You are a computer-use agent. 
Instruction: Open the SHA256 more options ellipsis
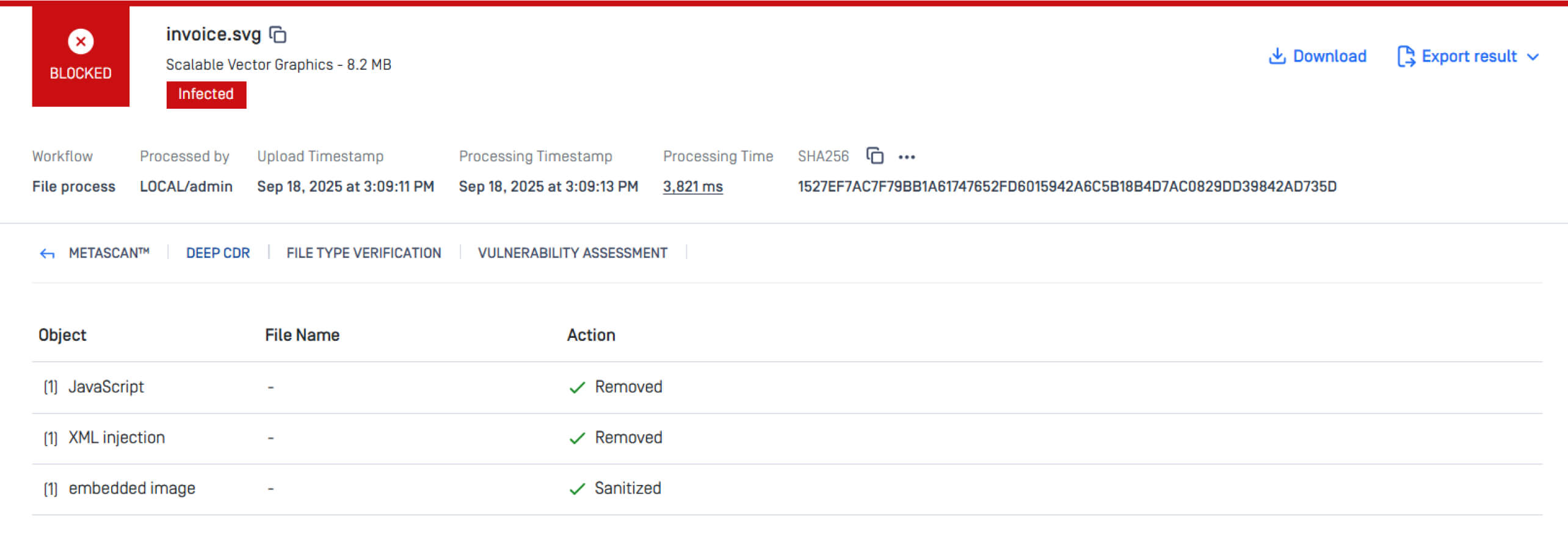coord(907,157)
